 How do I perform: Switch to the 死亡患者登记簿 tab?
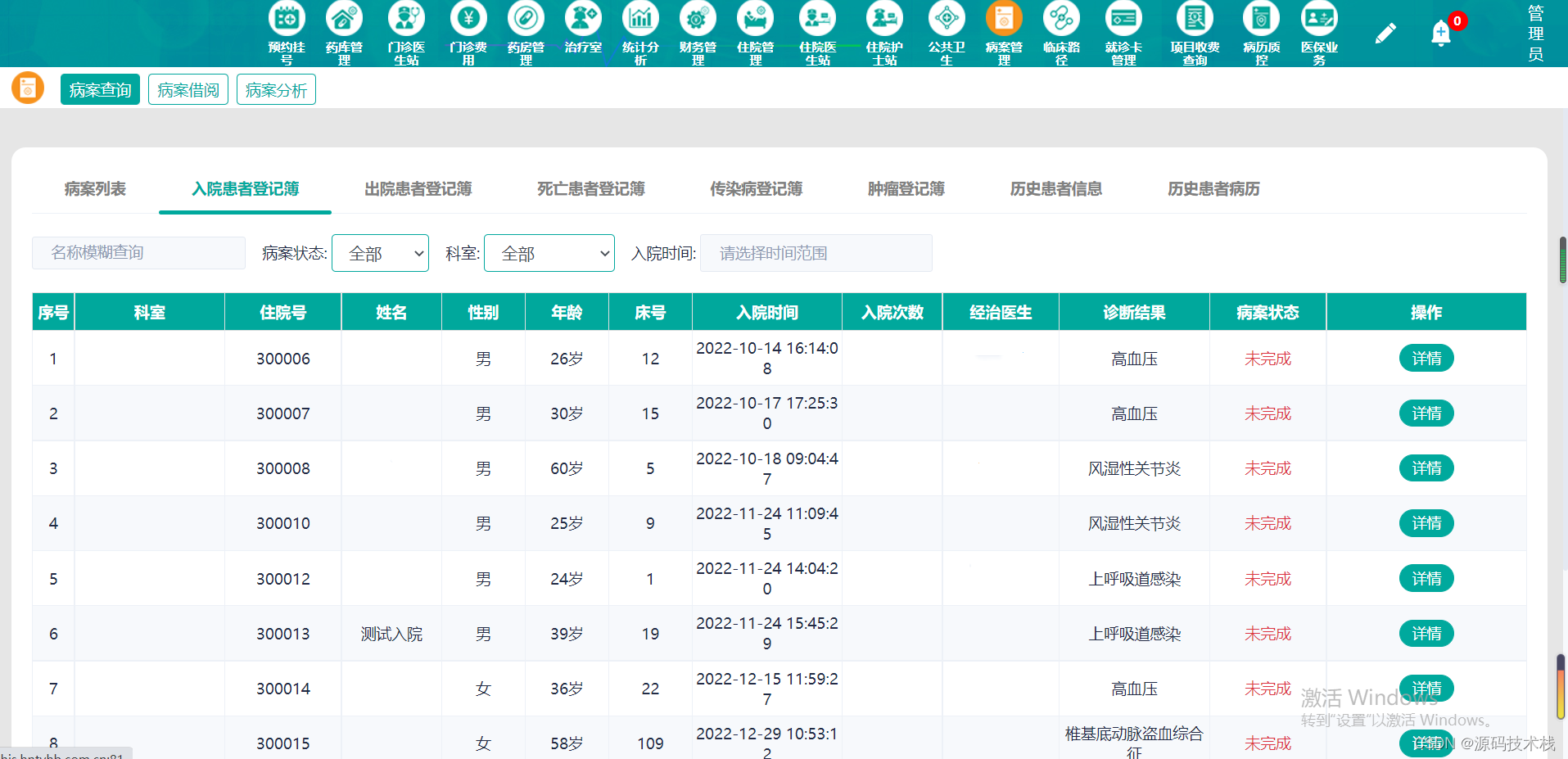(591, 189)
